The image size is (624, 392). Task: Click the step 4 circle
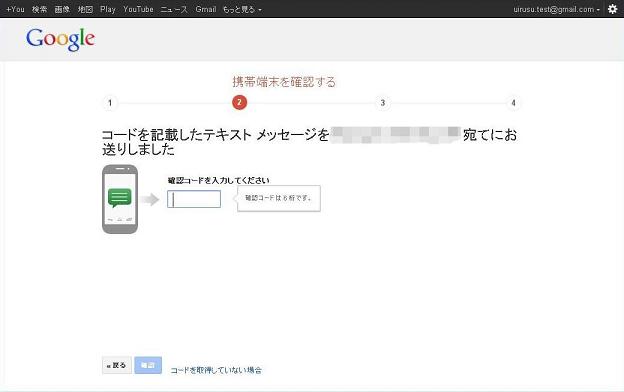tap(513, 103)
